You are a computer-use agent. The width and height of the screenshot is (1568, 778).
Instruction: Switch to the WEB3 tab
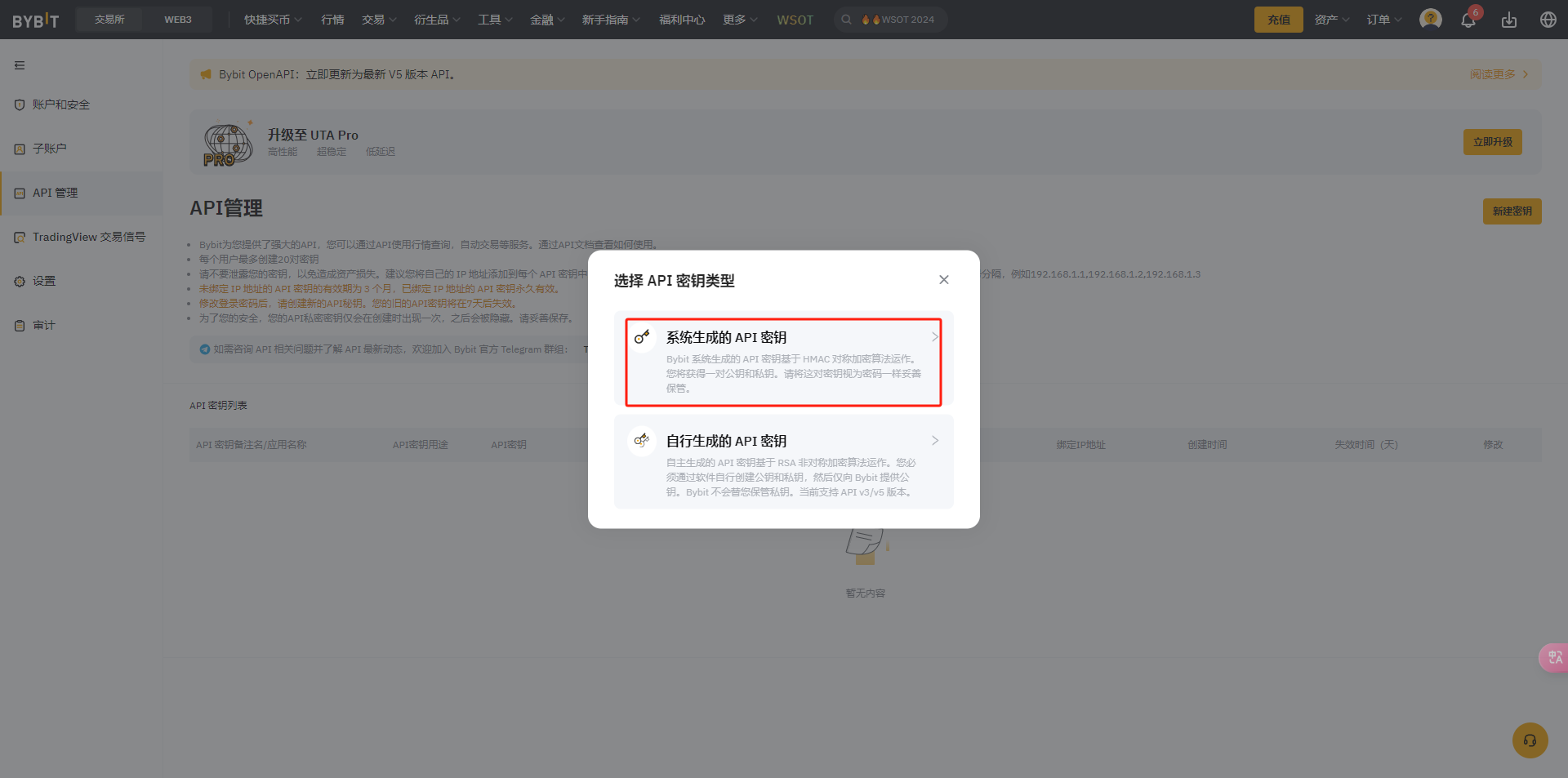(x=178, y=20)
